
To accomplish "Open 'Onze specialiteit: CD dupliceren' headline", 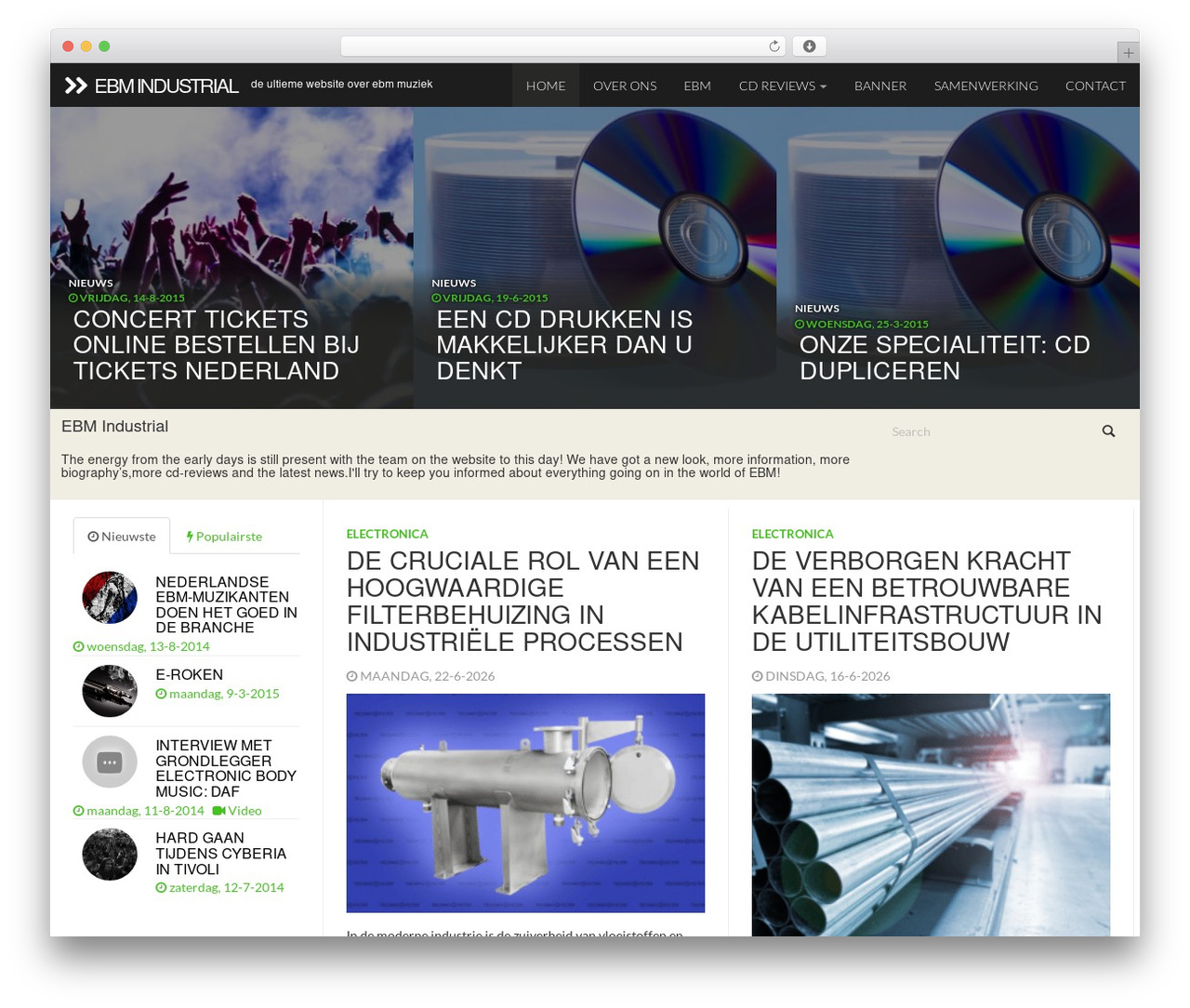I will pos(945,358).
